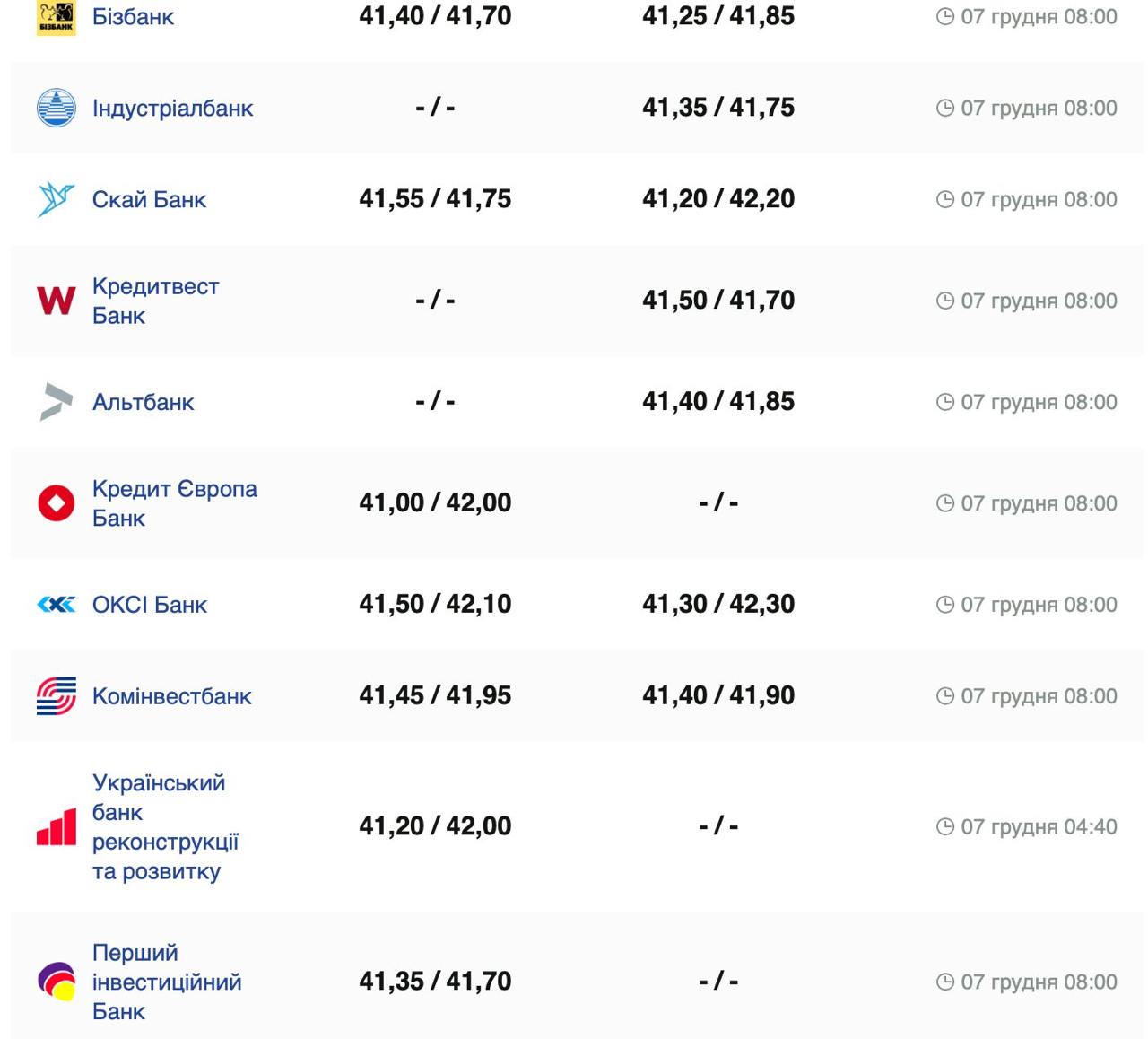This screenshot has height=1039, width=1148.
Task: Open the Індустріалбанк bank link
Action: pos(172,109)
